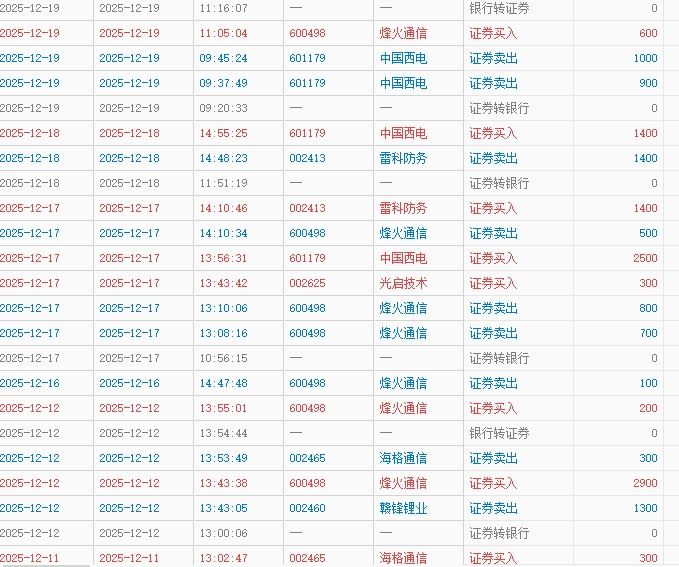This screenshot has width=679, height=567.
Task: Select the 13:54:44 time cell
Action: tap(223, 434)
